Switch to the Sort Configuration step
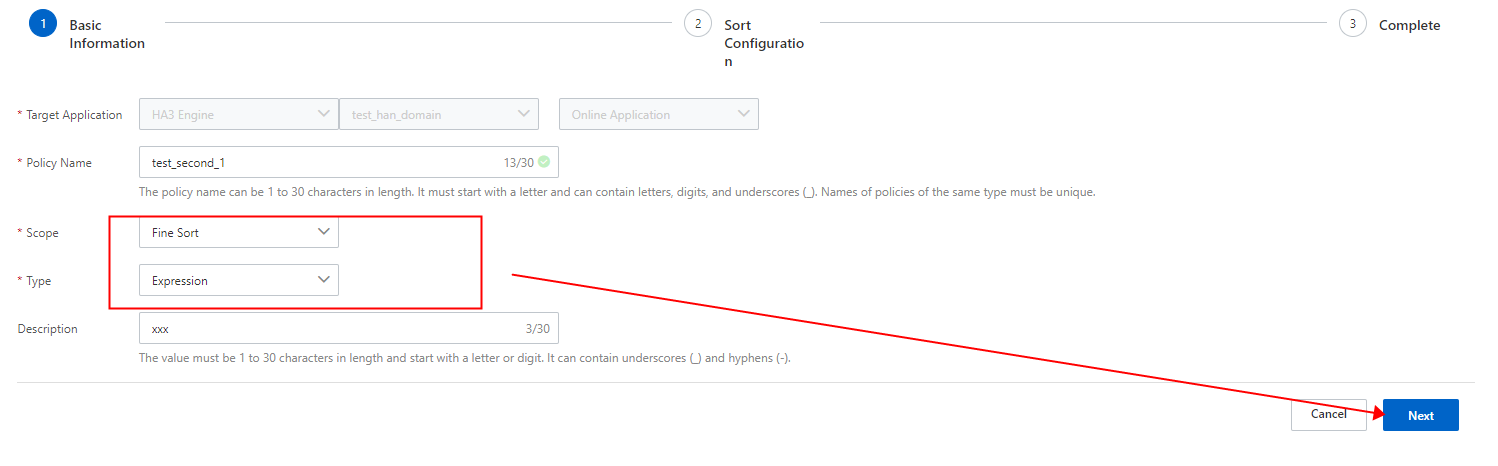Viewport: 1498px width, 466px height. tap(763, 43)
